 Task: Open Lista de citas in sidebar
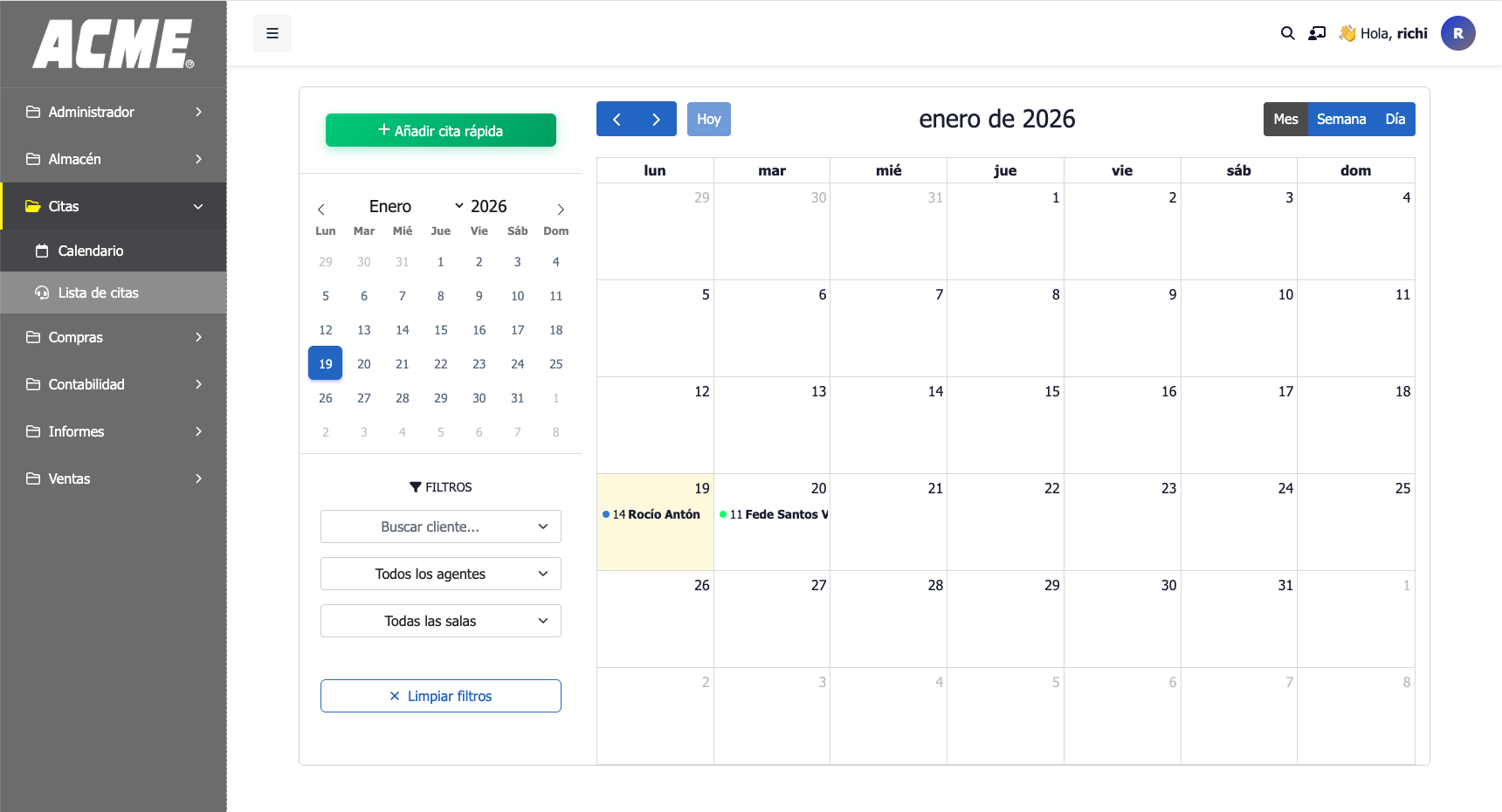pos(98,292)
